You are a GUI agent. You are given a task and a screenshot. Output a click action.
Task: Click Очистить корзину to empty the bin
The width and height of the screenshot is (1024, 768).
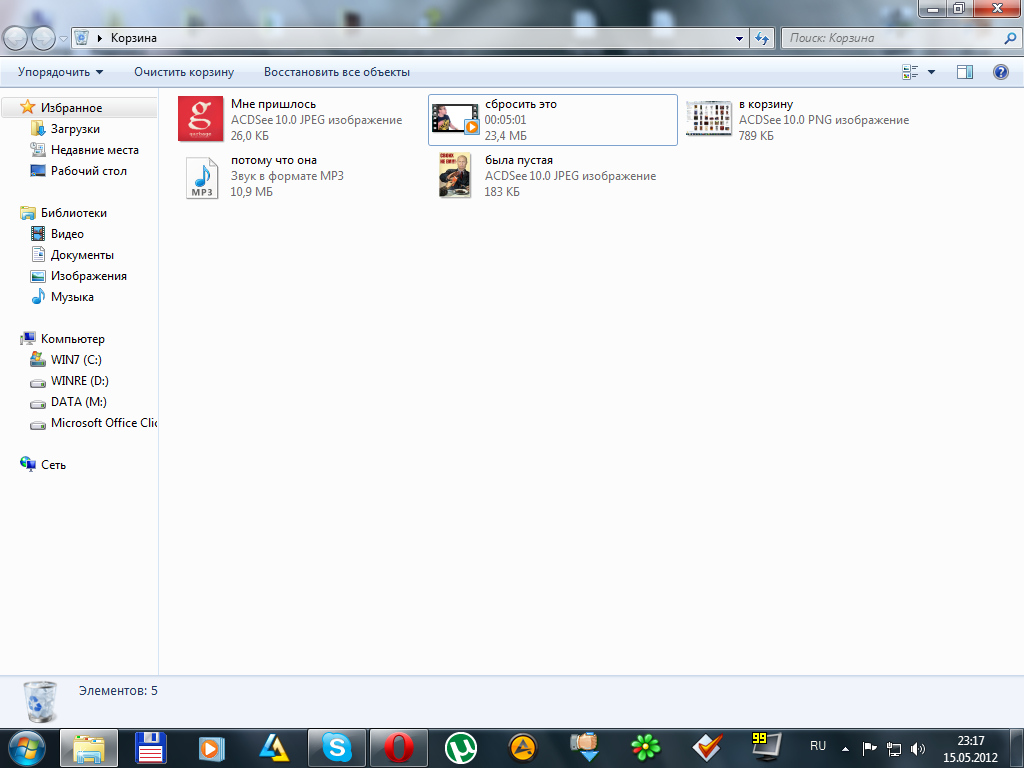point(184,72)
